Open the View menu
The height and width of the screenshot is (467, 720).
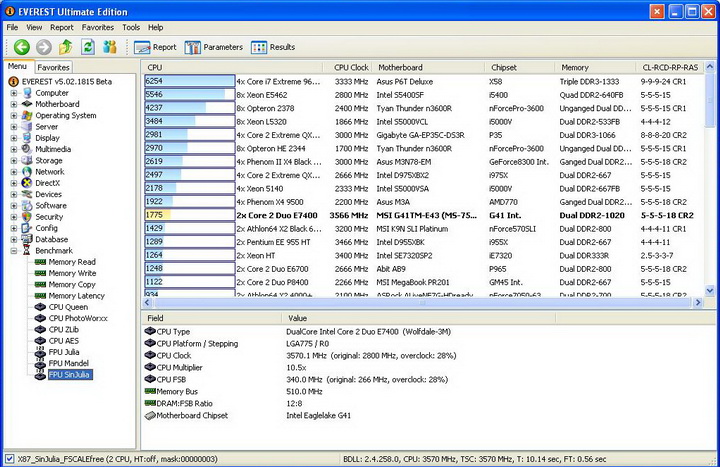click(x=34, y=28)
